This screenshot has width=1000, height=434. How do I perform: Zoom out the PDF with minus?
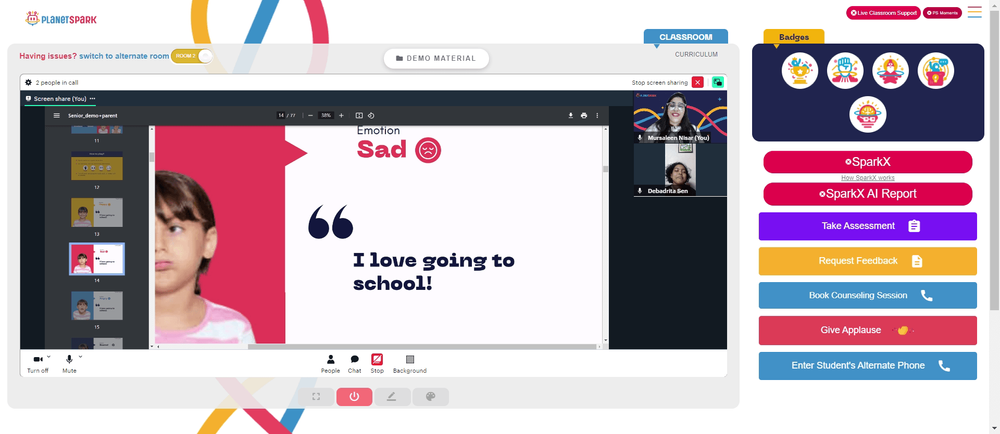coord(310,115)
